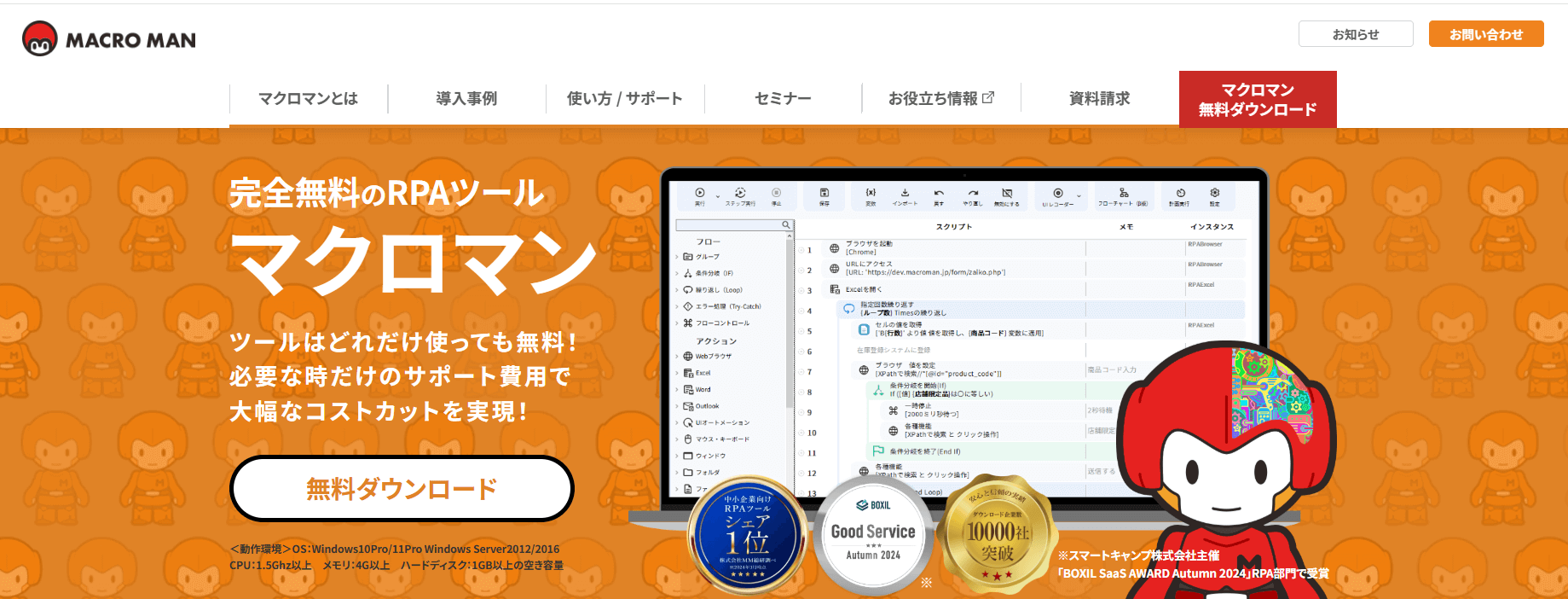Image resolution: width=1568 pixels, height=599 pixels.
Task: Click the シェア1位 blue award badge
Action: pos(748,535)
